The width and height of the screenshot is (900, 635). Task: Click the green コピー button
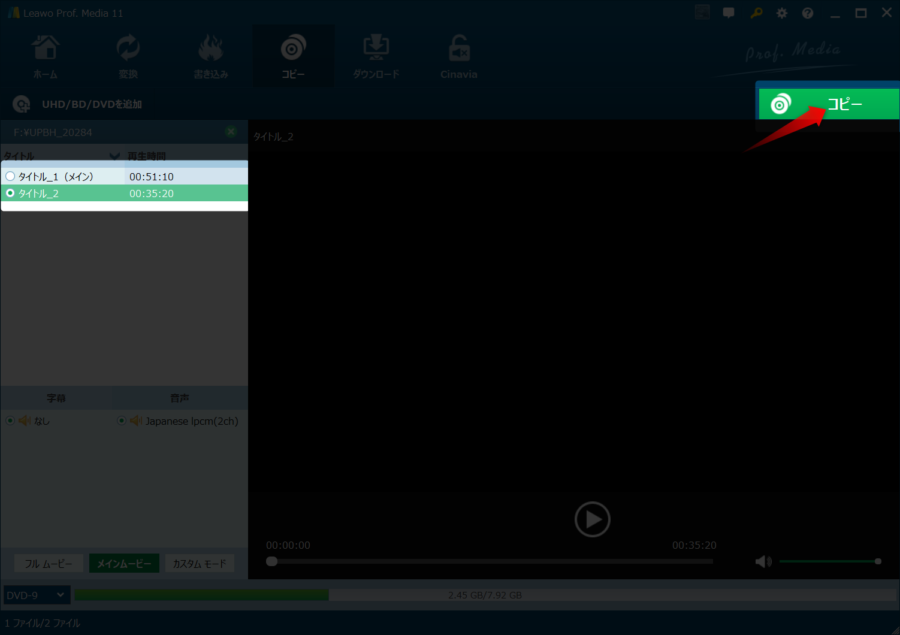tap(826, 105)
